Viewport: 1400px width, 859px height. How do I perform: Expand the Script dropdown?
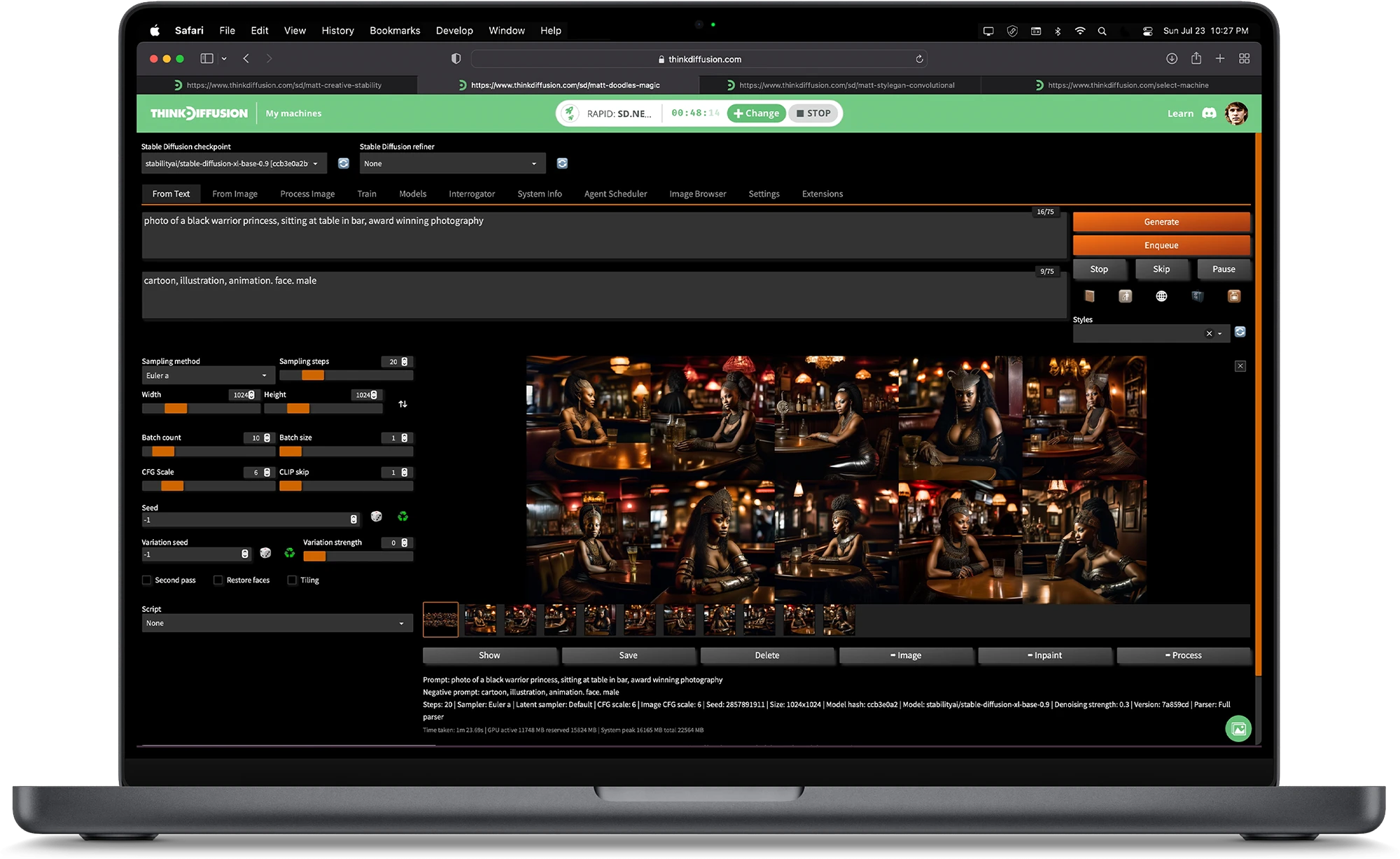tap(276, 623)
